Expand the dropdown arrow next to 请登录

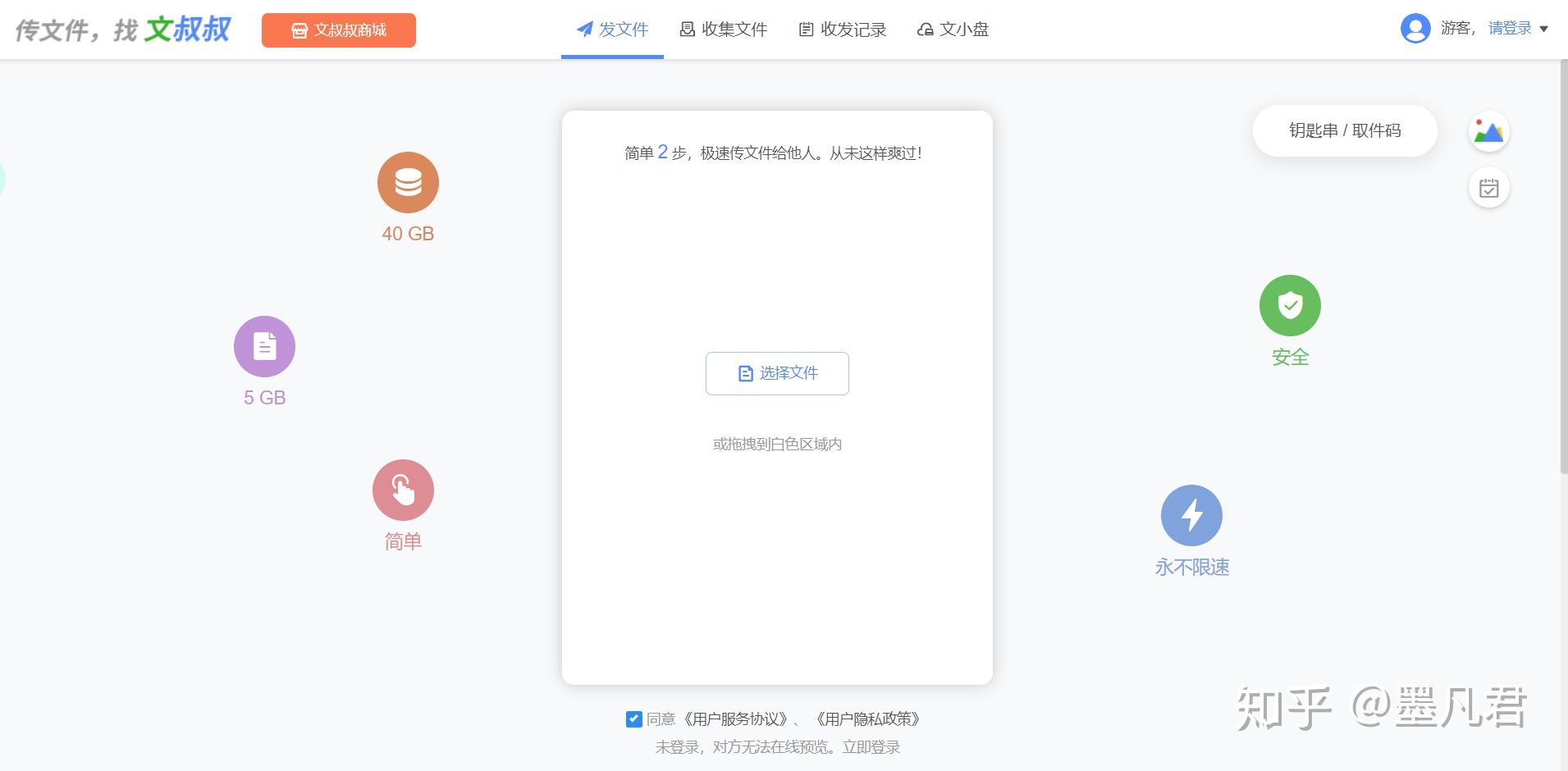1543,29
